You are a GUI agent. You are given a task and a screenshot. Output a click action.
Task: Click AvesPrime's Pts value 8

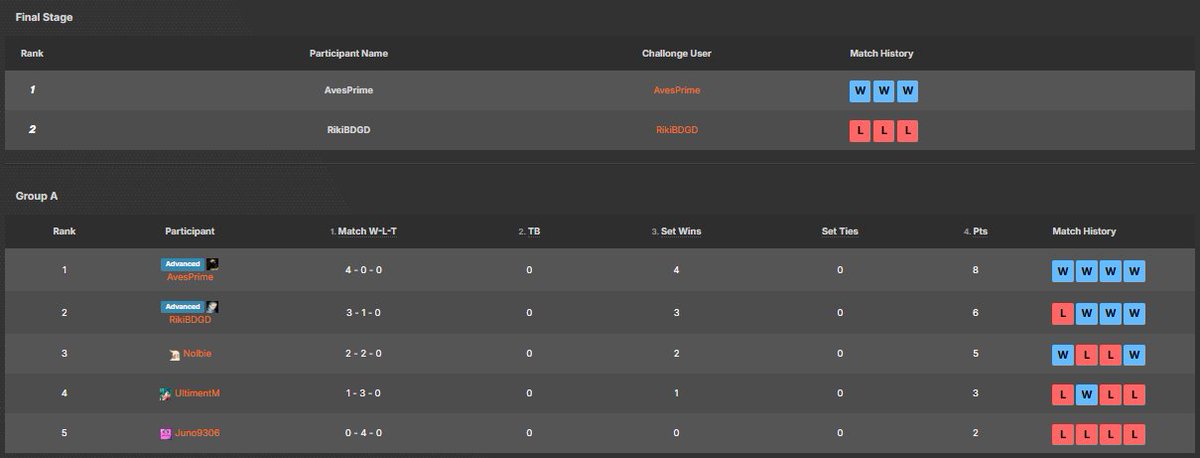pos(975,270)
